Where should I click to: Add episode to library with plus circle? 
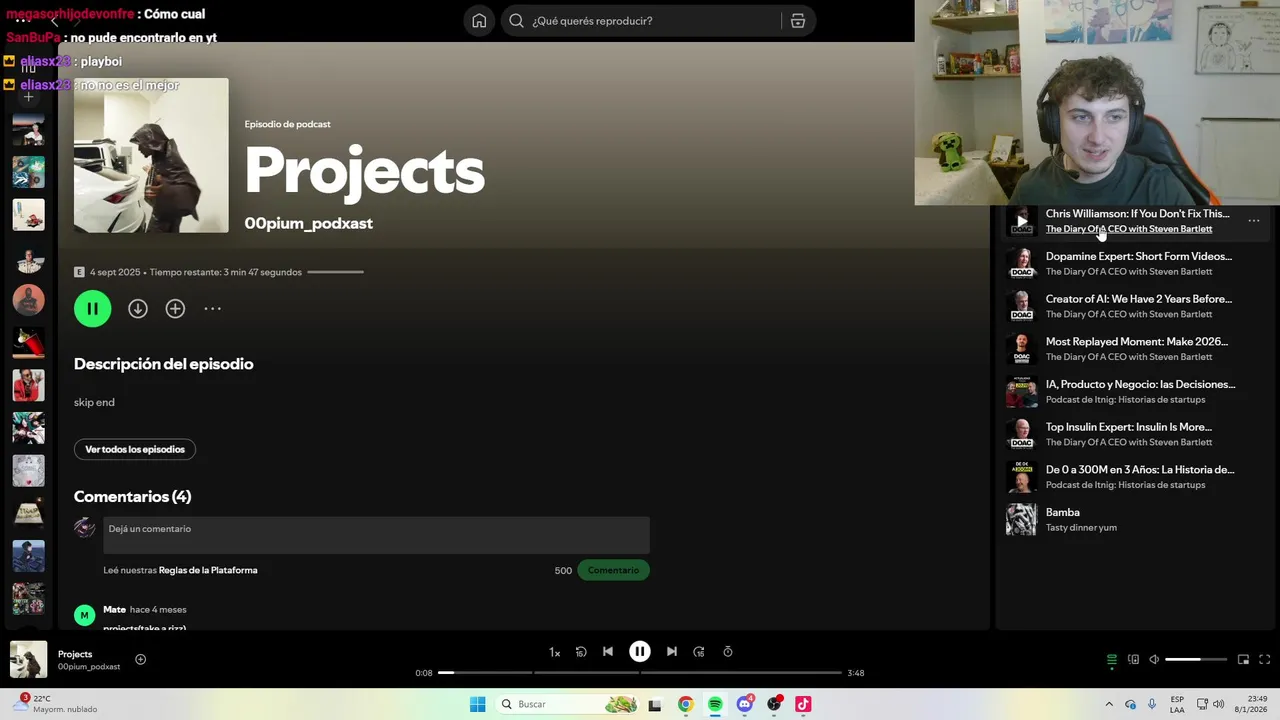[175, 309]
